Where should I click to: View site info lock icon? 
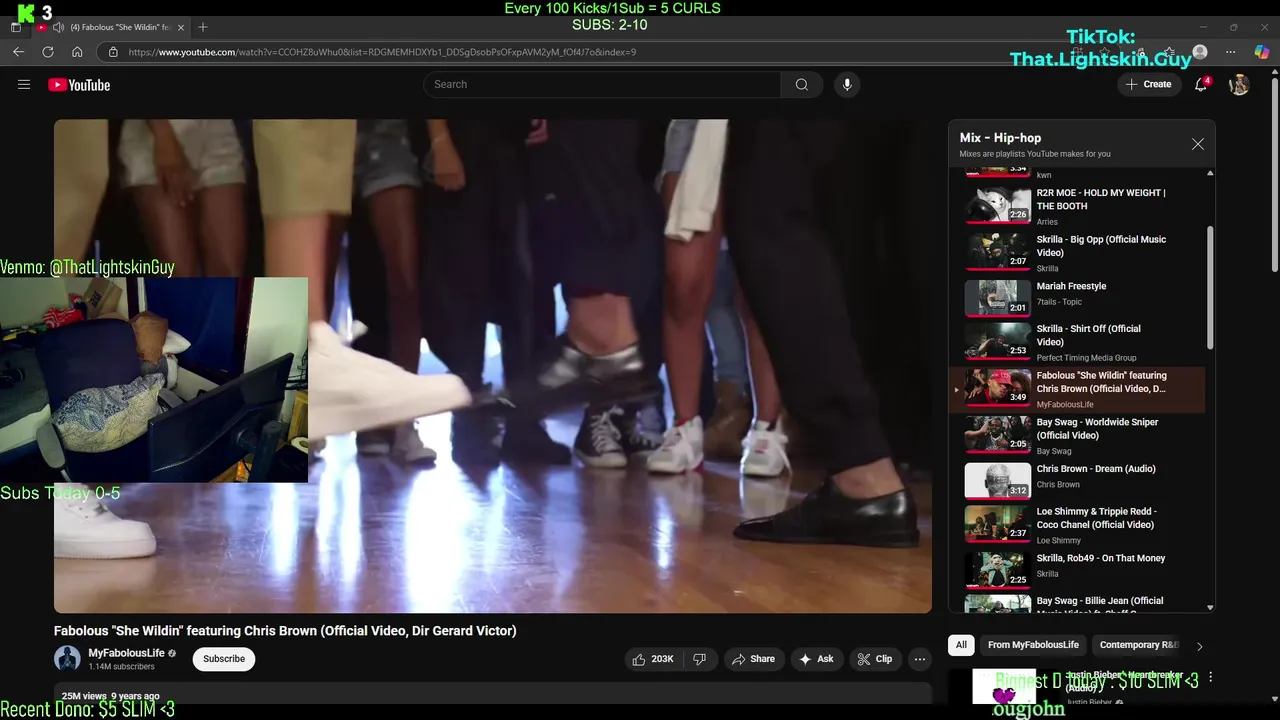point(113,52)
